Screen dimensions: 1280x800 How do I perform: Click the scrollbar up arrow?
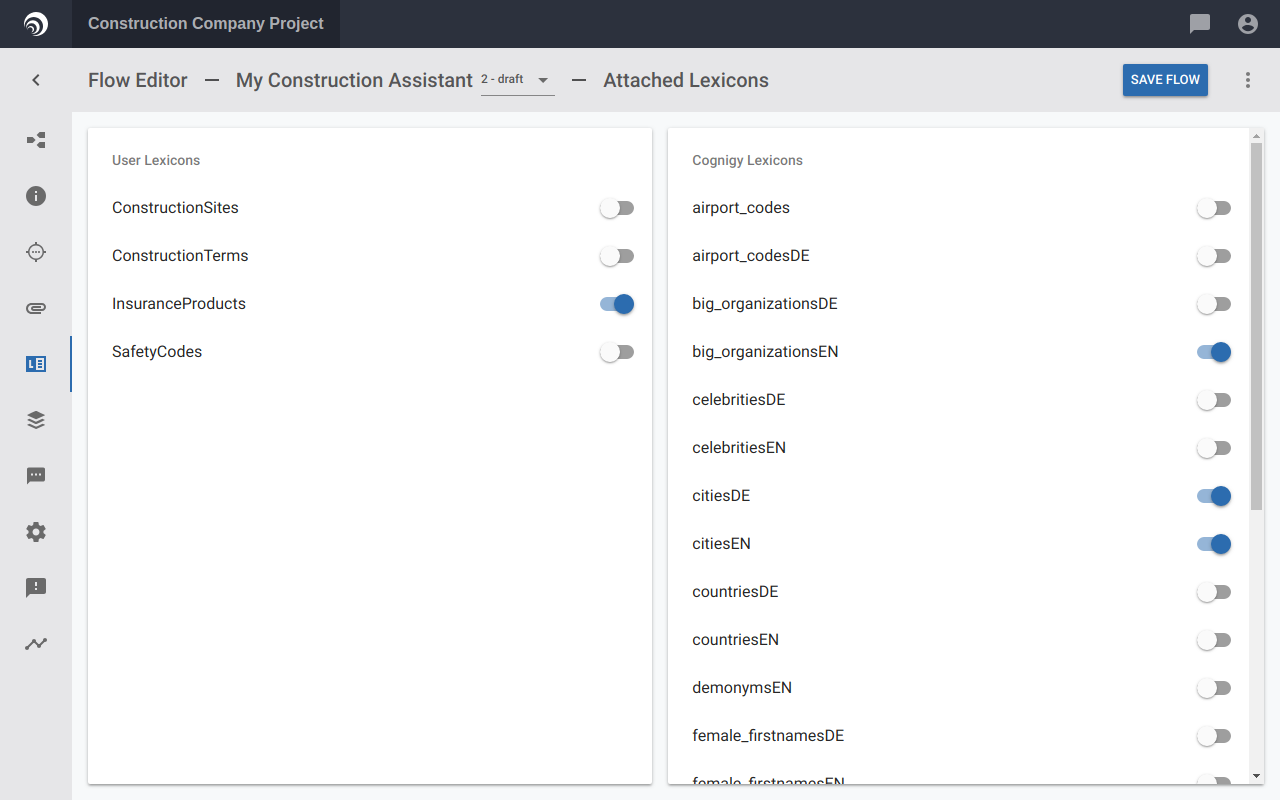pyautogui.click(x=1257, y=135)
